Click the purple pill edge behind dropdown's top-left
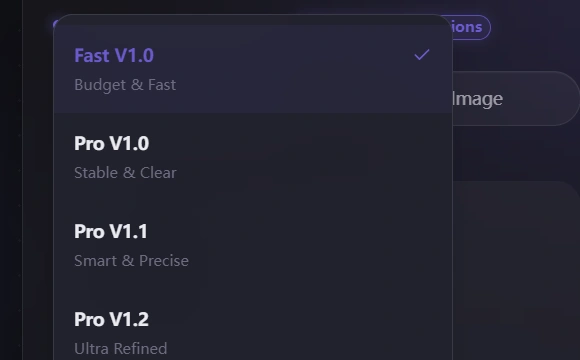This screenshot has width=580, height=360. point(55,24)
